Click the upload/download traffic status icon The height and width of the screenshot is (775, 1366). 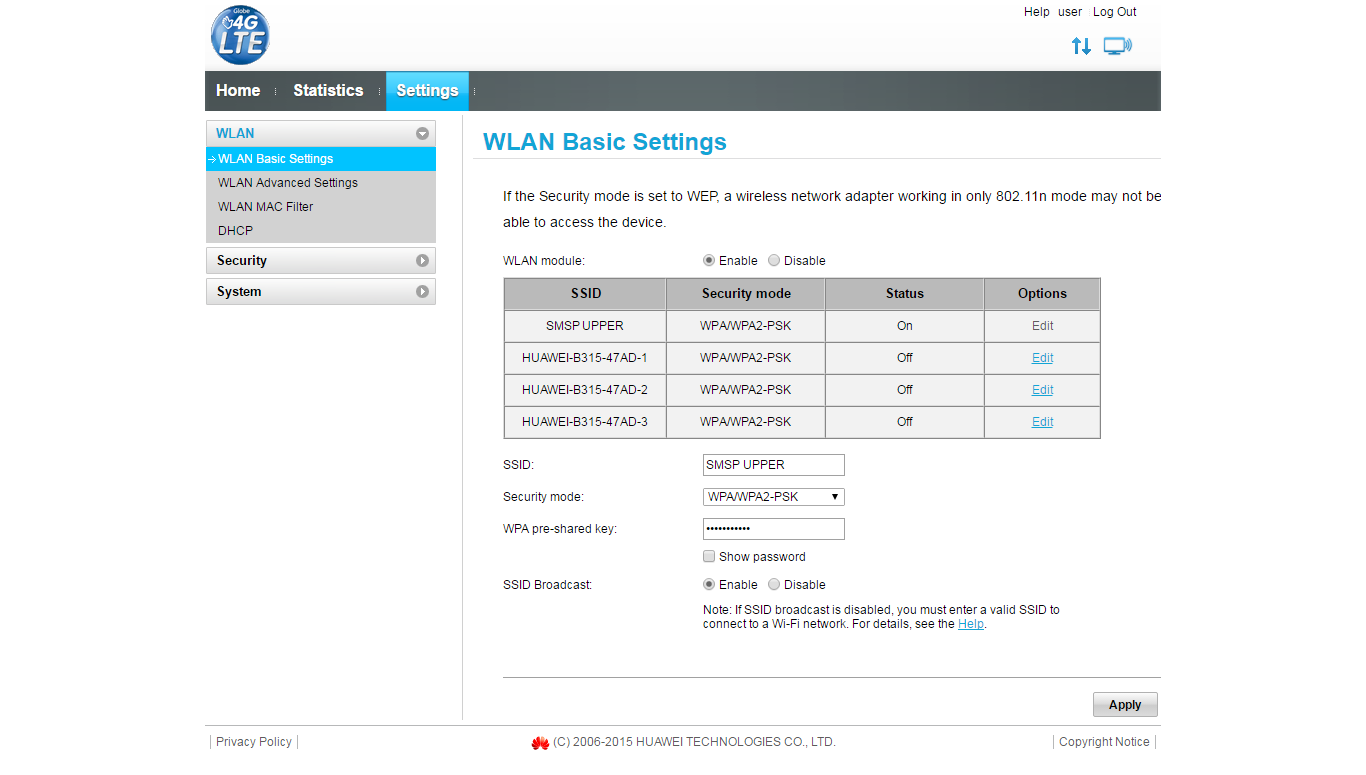1081,45
